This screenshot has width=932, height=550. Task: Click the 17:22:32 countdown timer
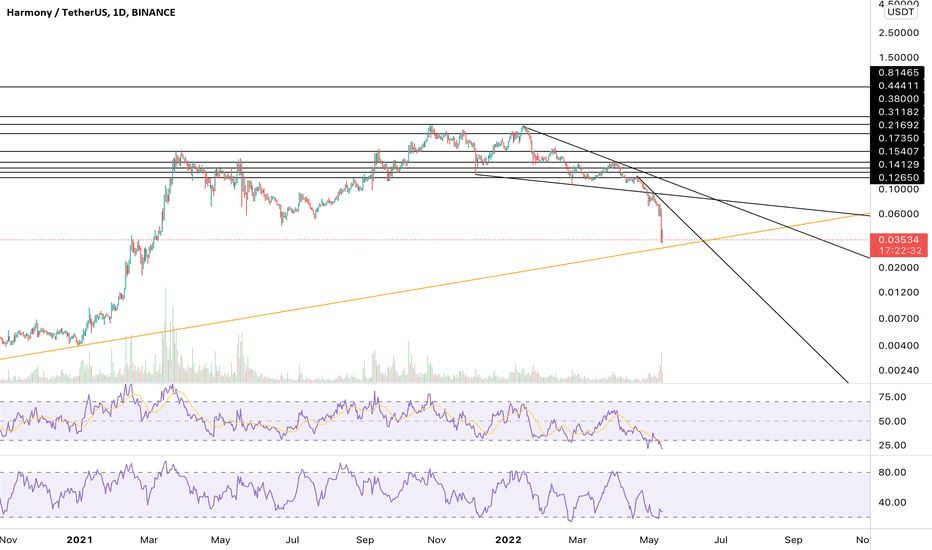(900, 251)
